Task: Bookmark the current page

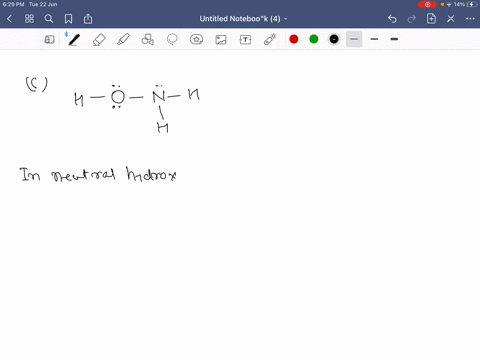Action: 68,19
